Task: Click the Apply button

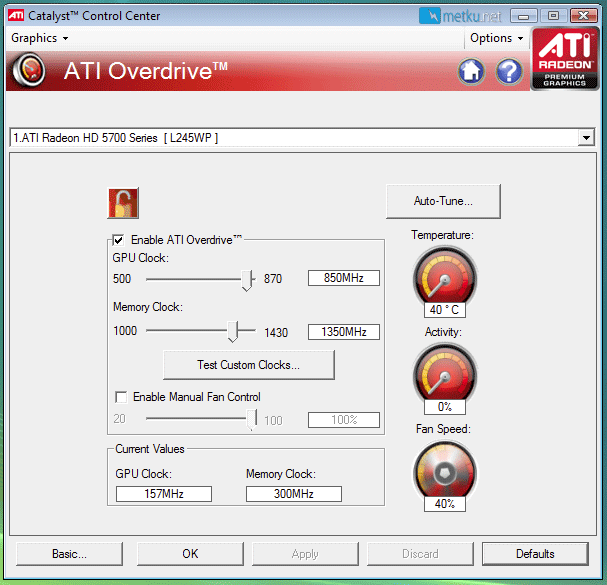Action: (305, 554)
